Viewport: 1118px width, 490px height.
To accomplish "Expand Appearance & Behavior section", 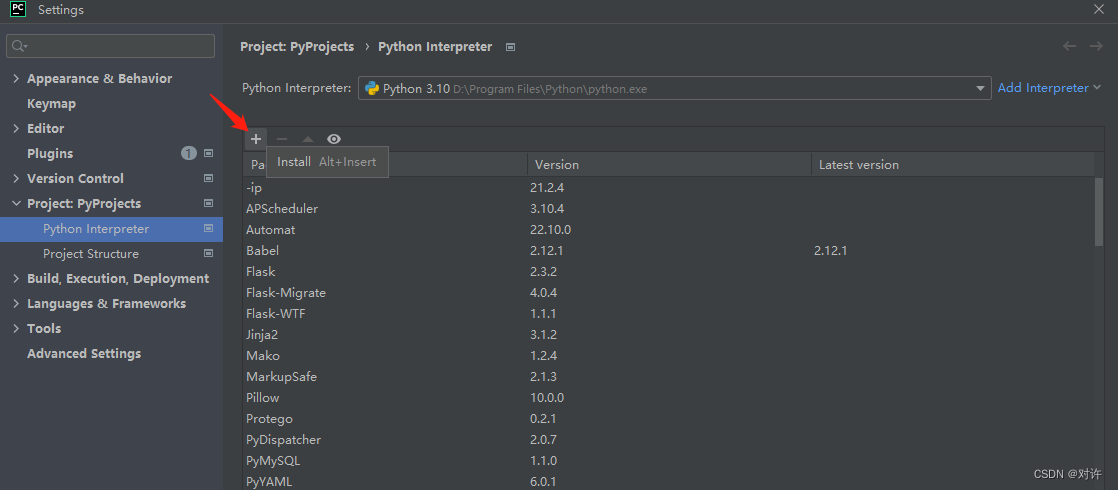I will pos(16,78).
